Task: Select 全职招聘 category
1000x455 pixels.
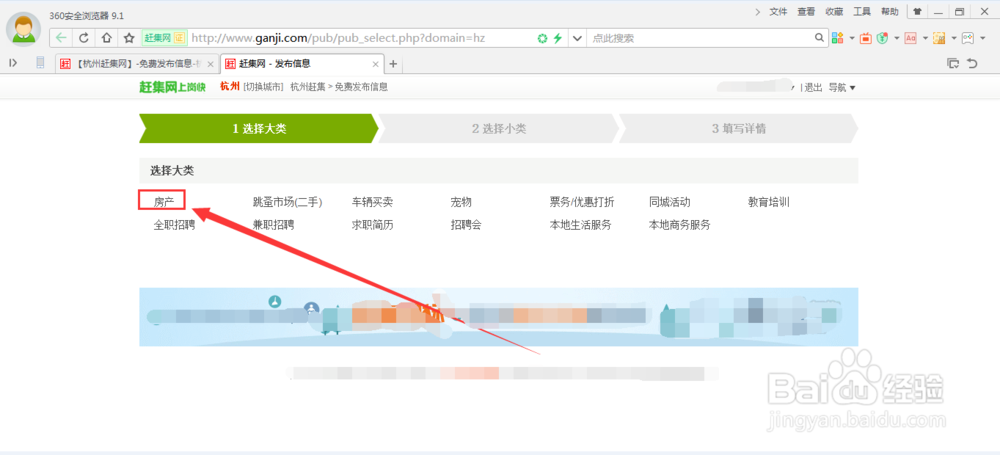Action: tap(174, 225)
